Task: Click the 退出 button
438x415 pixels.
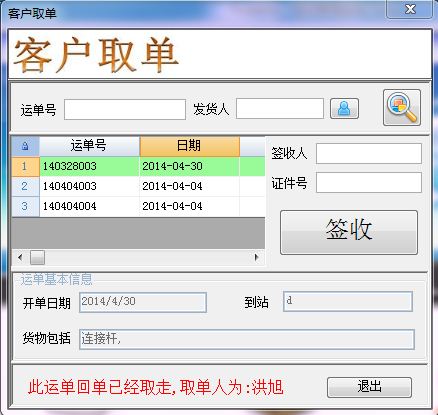Action: 369,387
